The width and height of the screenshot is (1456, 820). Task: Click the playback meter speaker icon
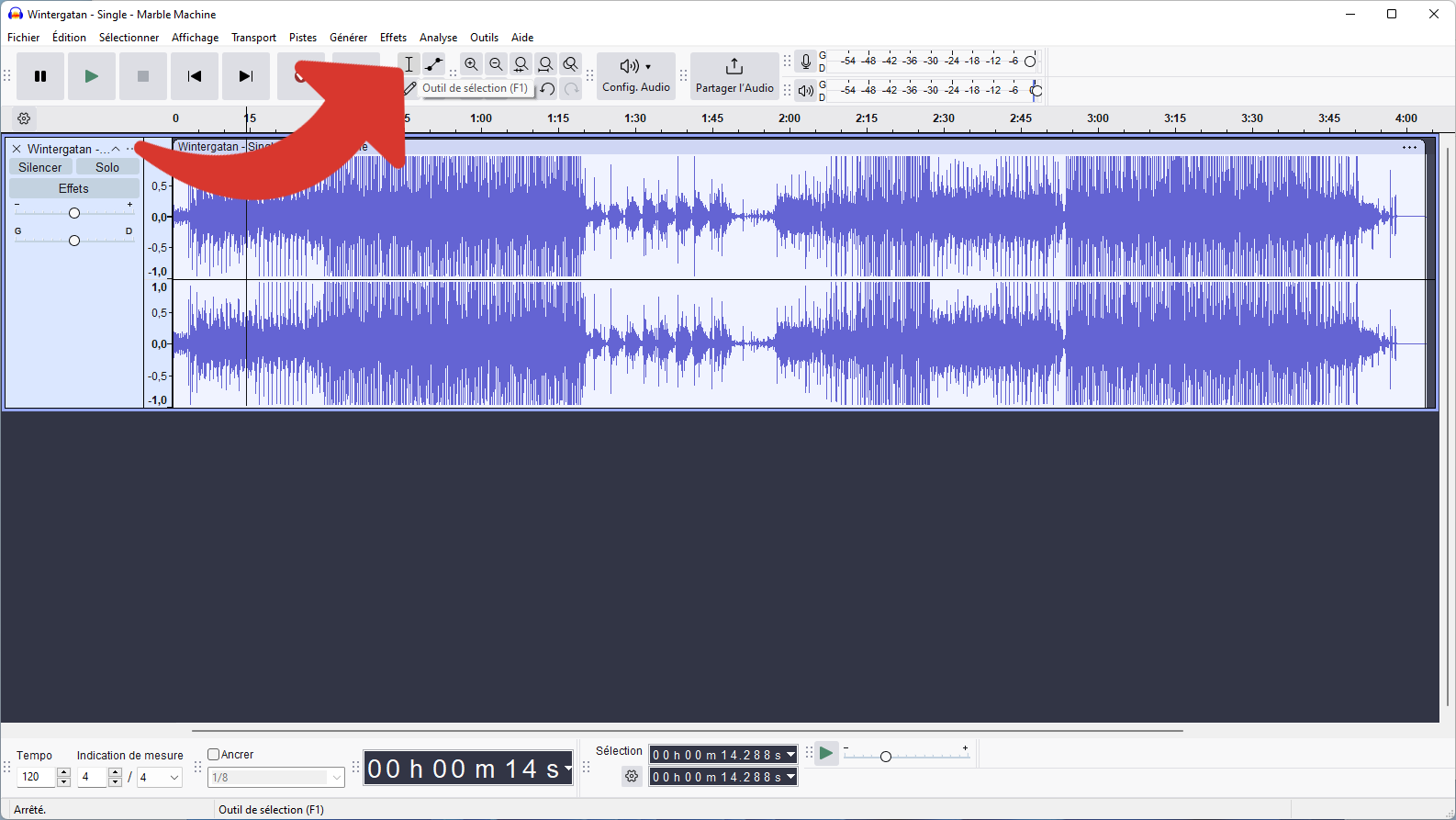(x=805, y=90)
